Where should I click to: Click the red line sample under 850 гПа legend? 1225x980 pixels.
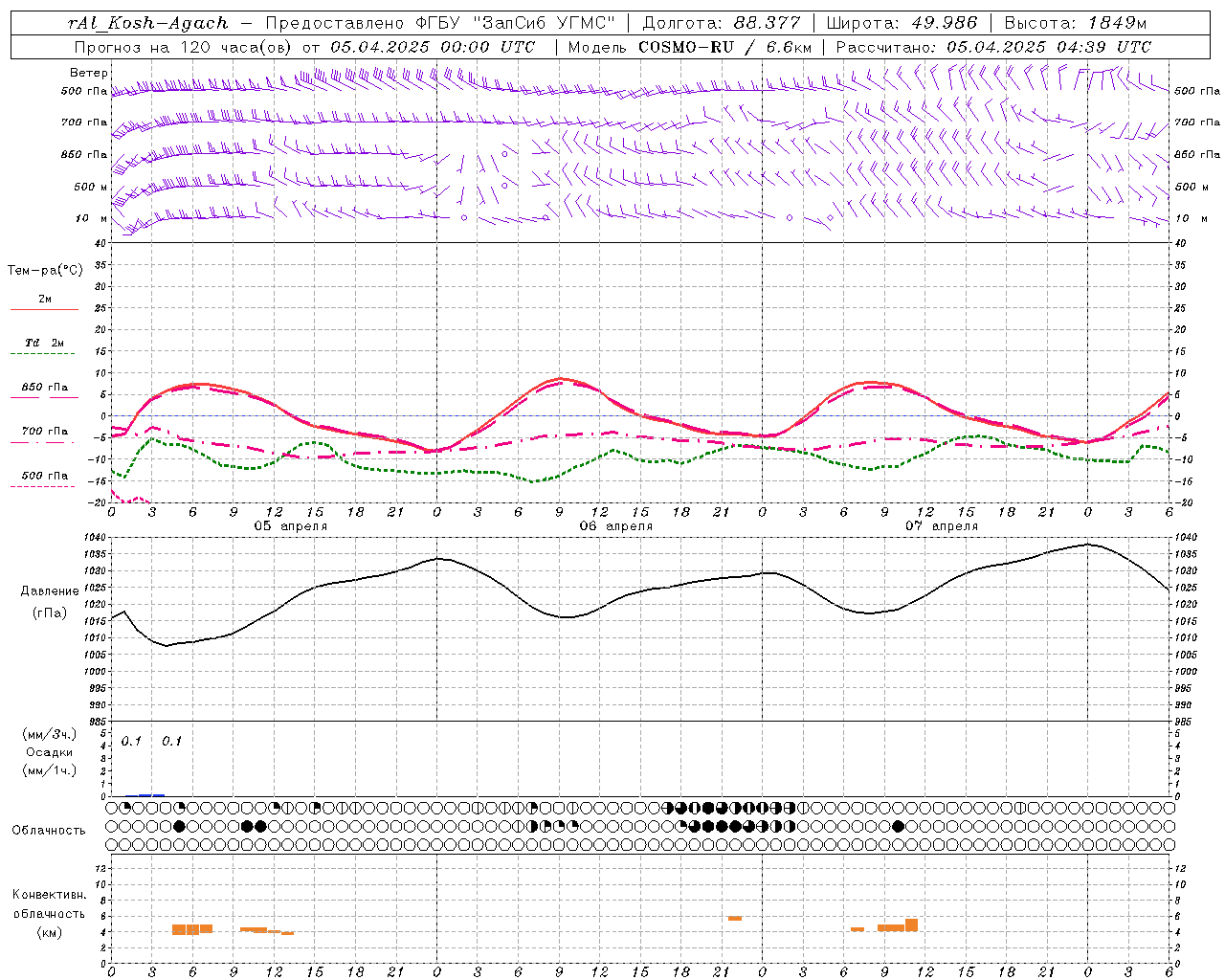point(44,397)
